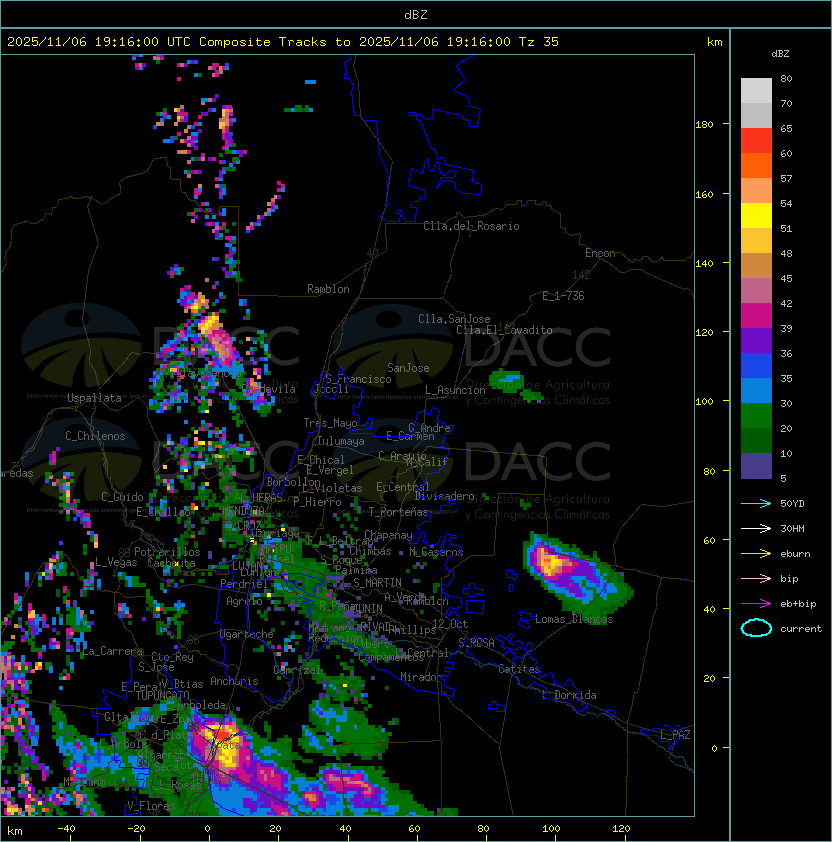Click the 'L_Dormida' map label
Image resolution: width=832 pixels, height=842 pixels.
[x=569, y=695]
